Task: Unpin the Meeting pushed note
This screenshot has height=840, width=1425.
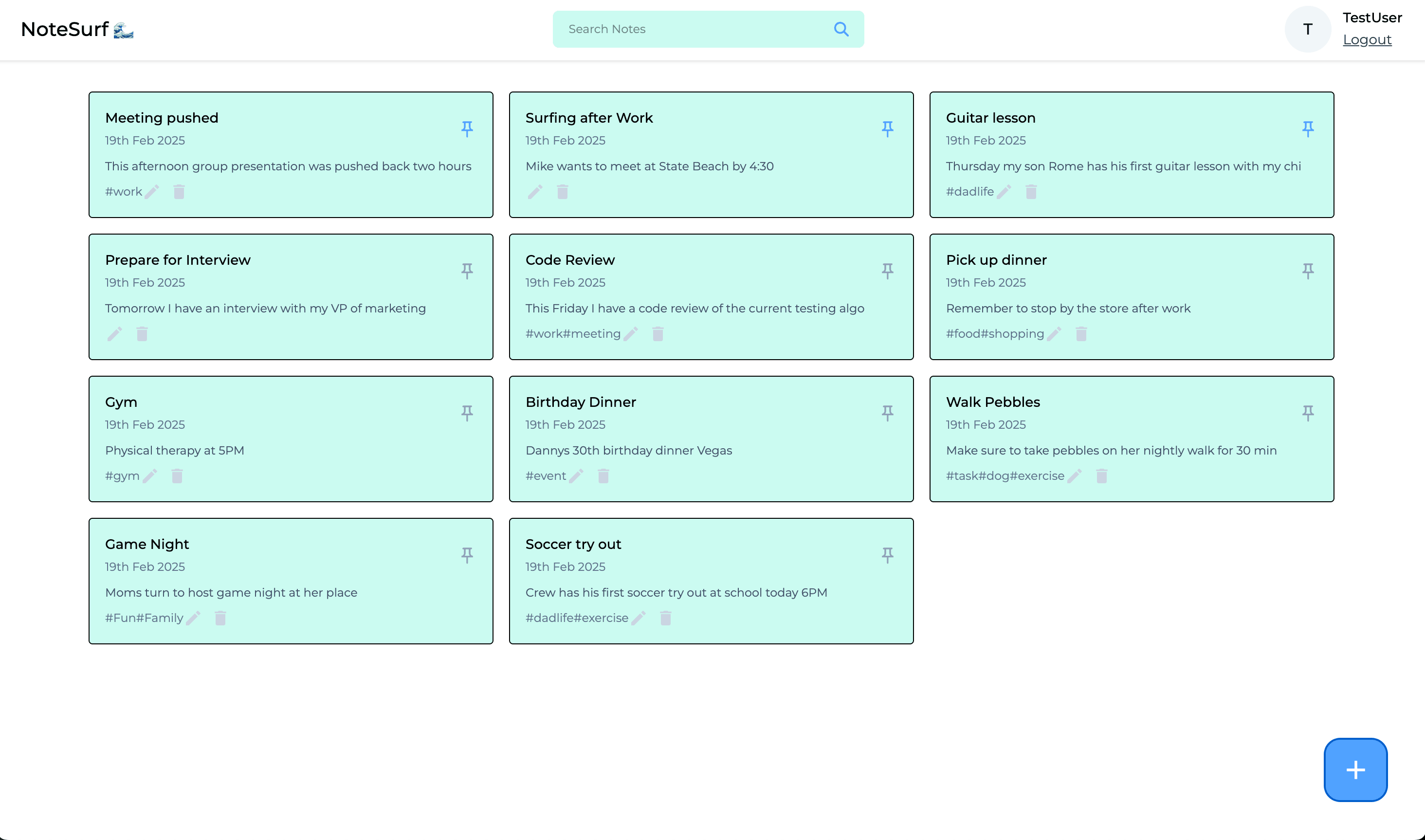Action: click(x=467, y=129)
